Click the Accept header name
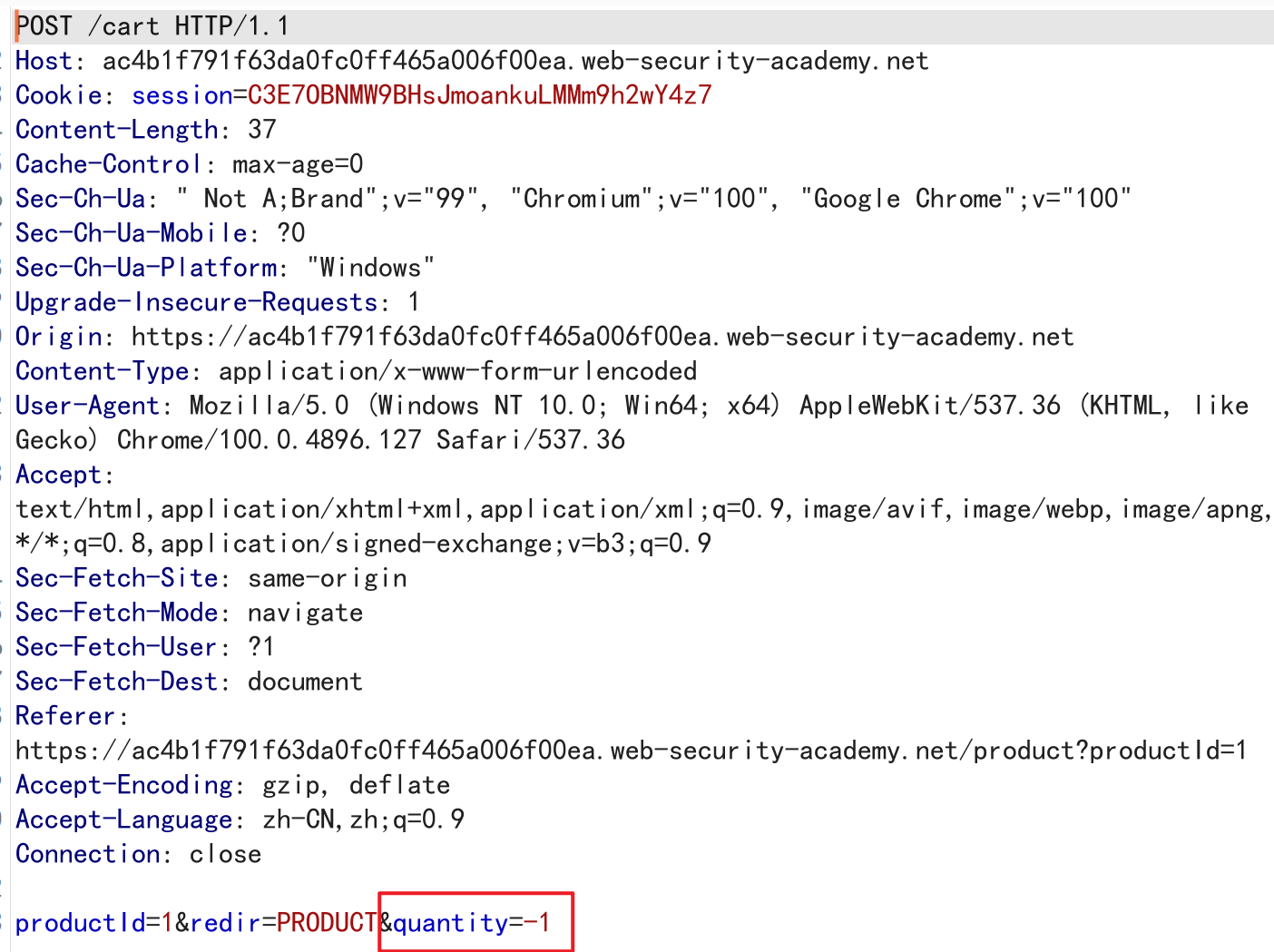Screen dimensions: 1274x952 [x=58, y=475]
